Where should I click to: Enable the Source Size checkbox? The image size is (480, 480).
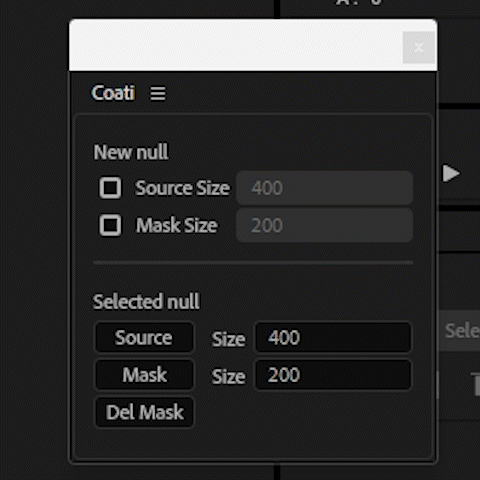(x=110, y=188)
